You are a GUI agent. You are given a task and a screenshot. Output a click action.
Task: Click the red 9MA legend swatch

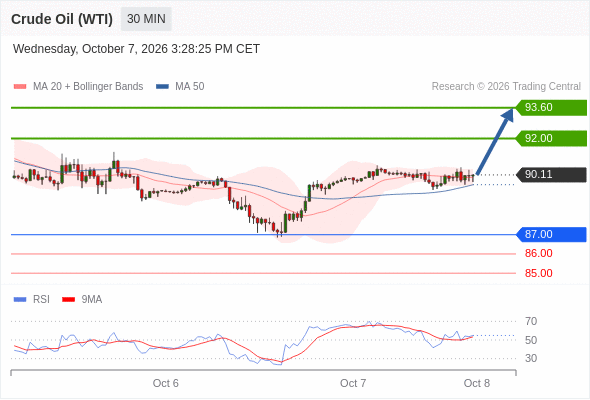68,300
